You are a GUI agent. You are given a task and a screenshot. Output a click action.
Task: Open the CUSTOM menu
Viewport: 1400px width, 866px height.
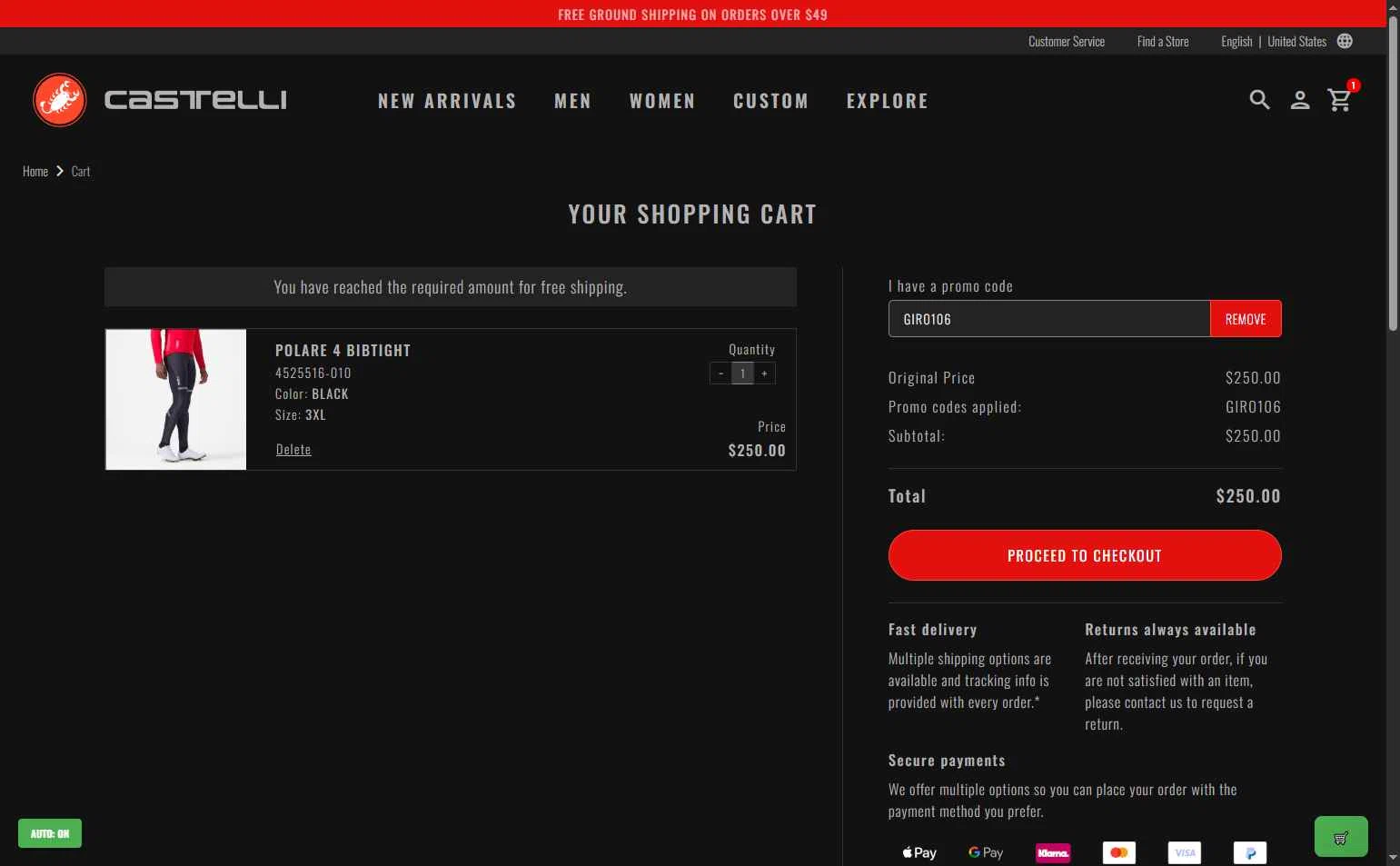point(770,101)
